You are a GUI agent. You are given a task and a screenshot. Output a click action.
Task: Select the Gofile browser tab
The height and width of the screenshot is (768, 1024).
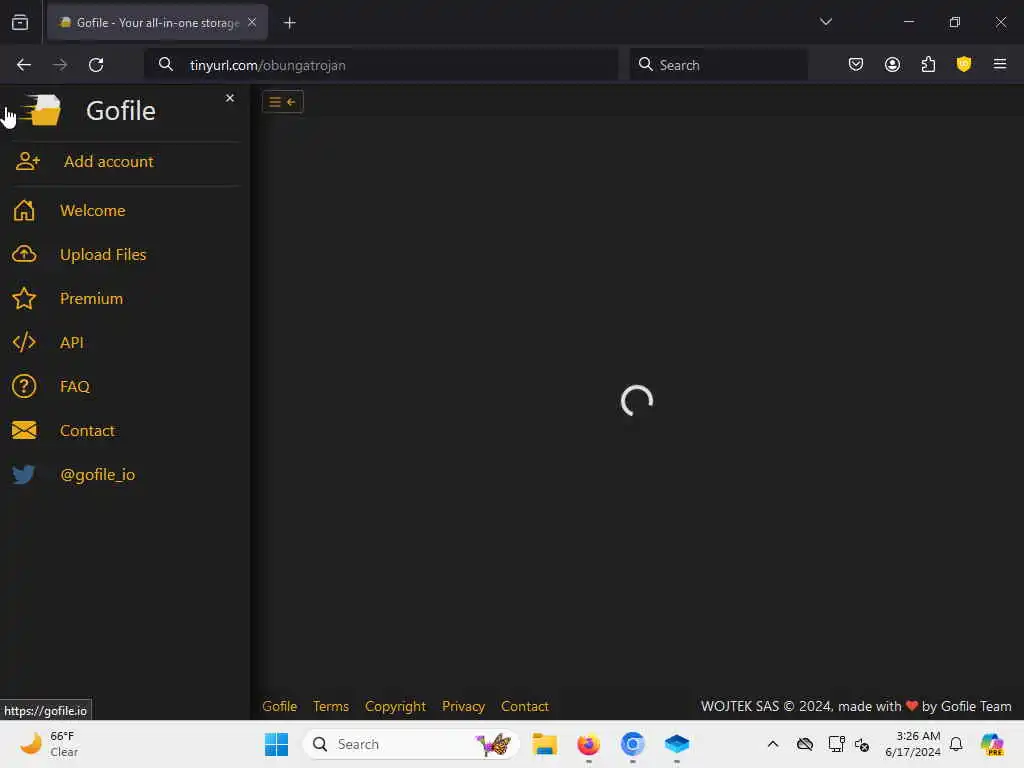point(157,22)
